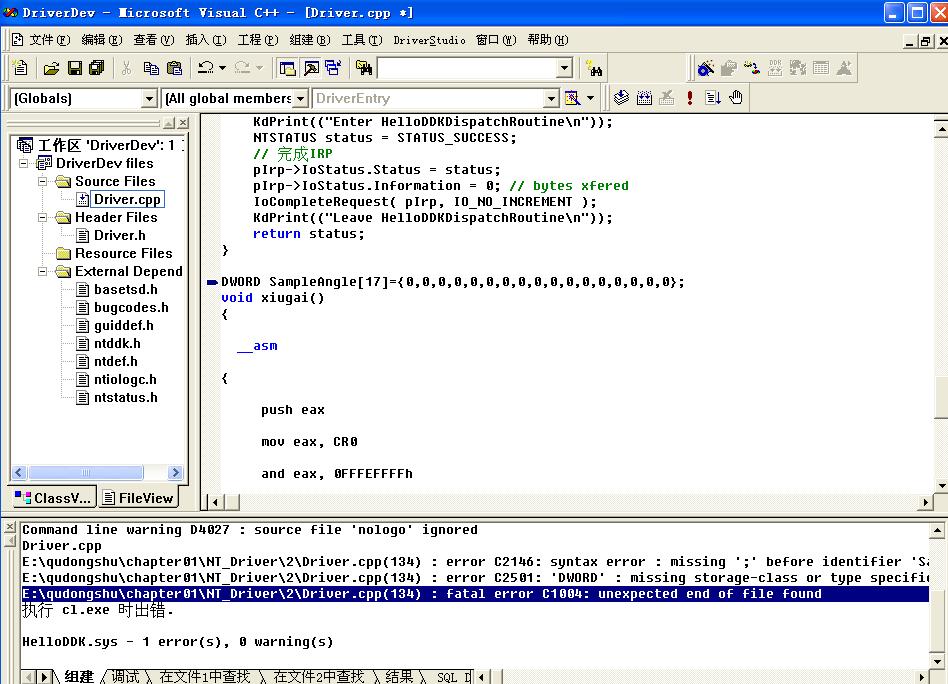The image size is (948, 684).
Task: Open the 工程(P) menu
Action: click(x=258, y=40)
